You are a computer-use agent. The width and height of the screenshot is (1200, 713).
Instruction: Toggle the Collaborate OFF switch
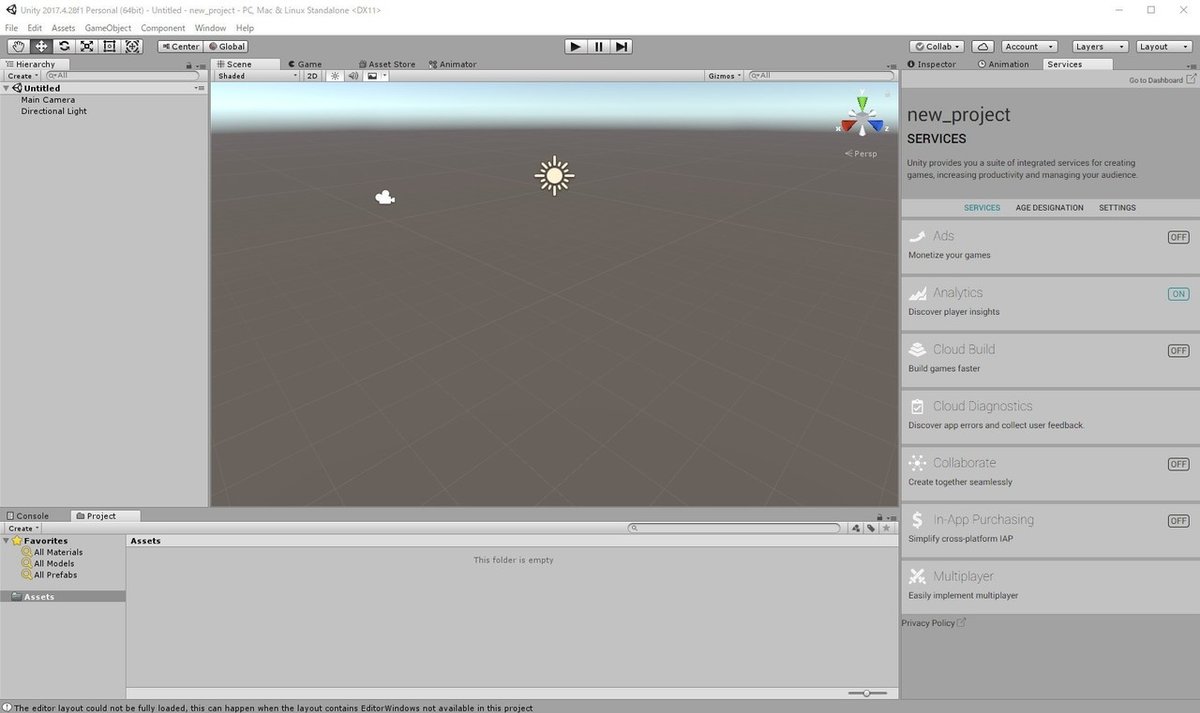[1178, 464]
